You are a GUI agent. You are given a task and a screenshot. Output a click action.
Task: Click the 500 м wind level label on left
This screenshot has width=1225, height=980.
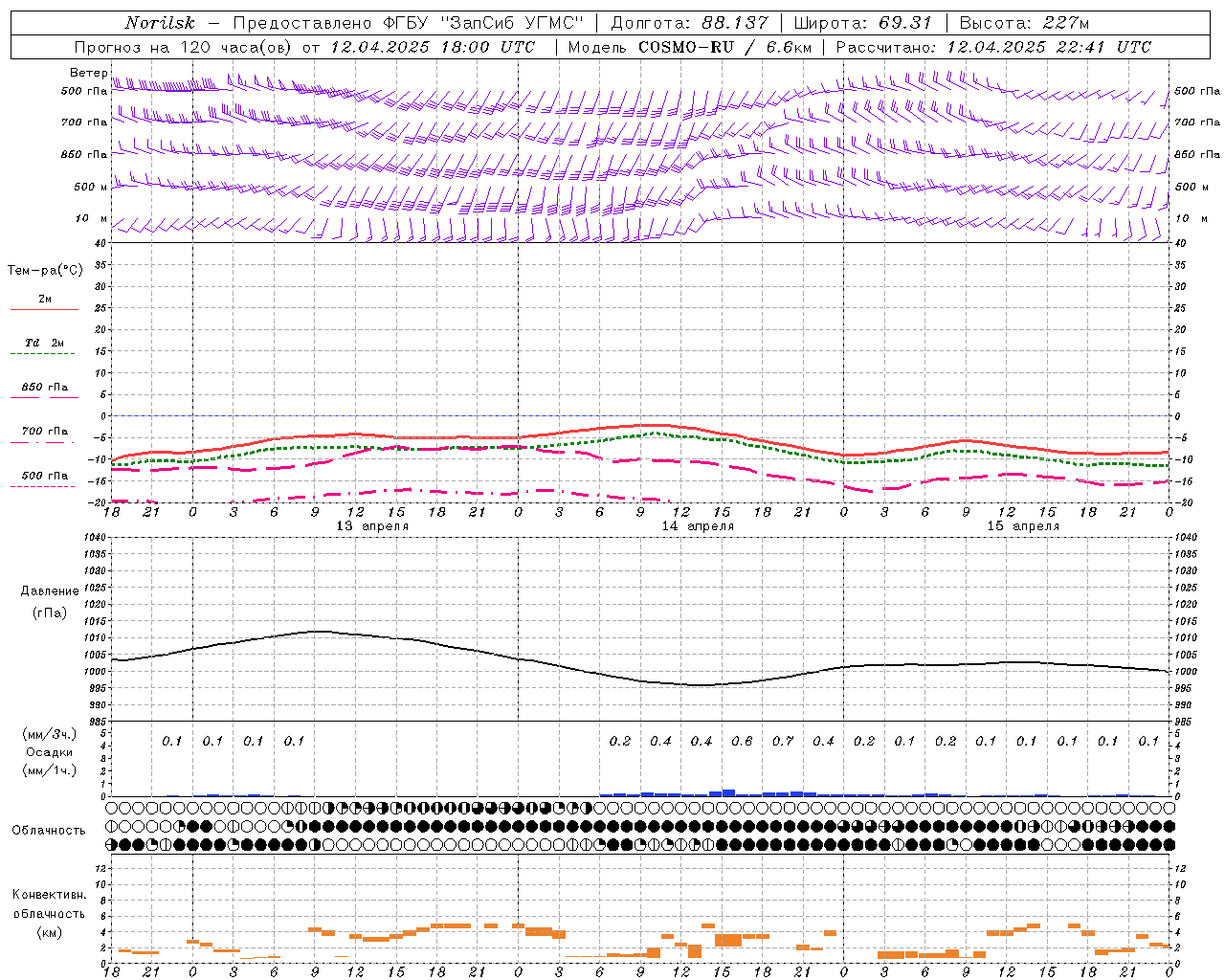coord(91,187)
